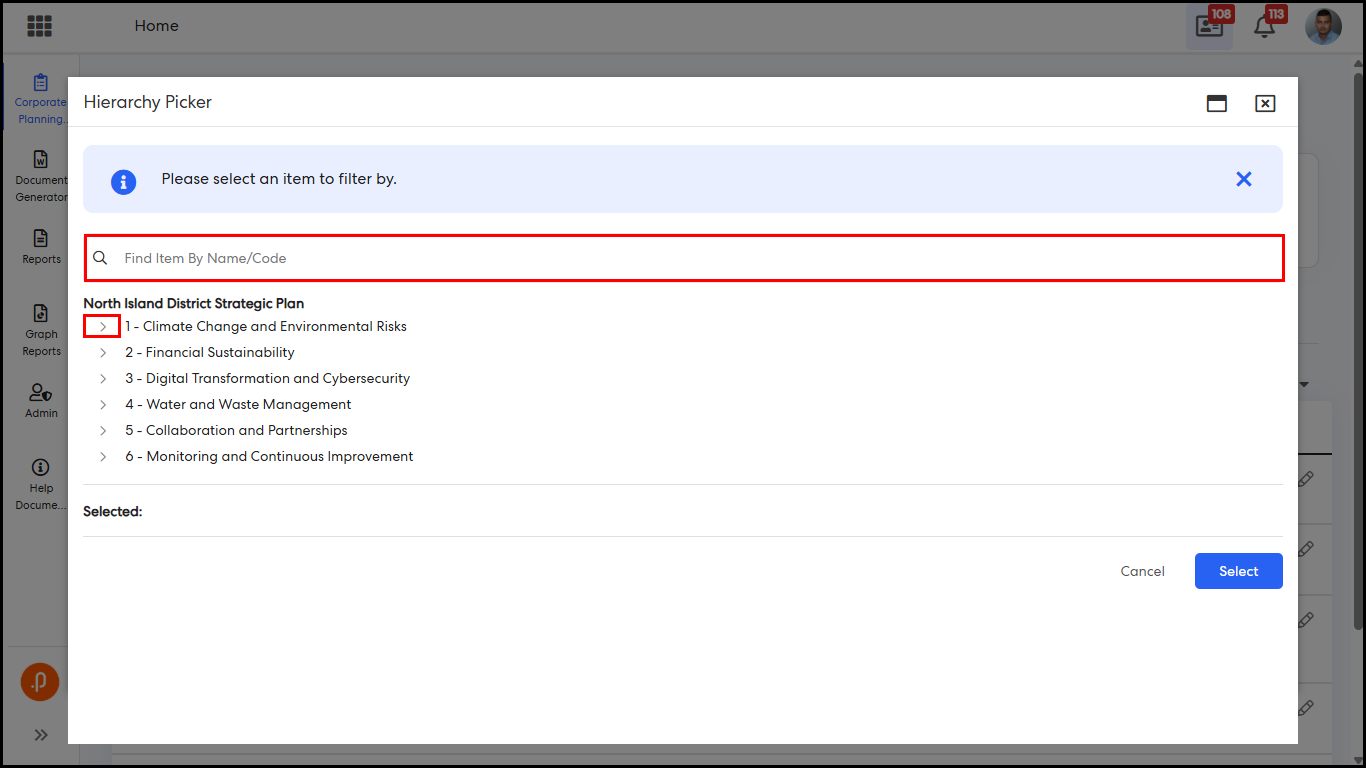Open the Document Generator sidebar icon
The image size is (1366, 768).
pyautogui.click(x=41, y=176)
